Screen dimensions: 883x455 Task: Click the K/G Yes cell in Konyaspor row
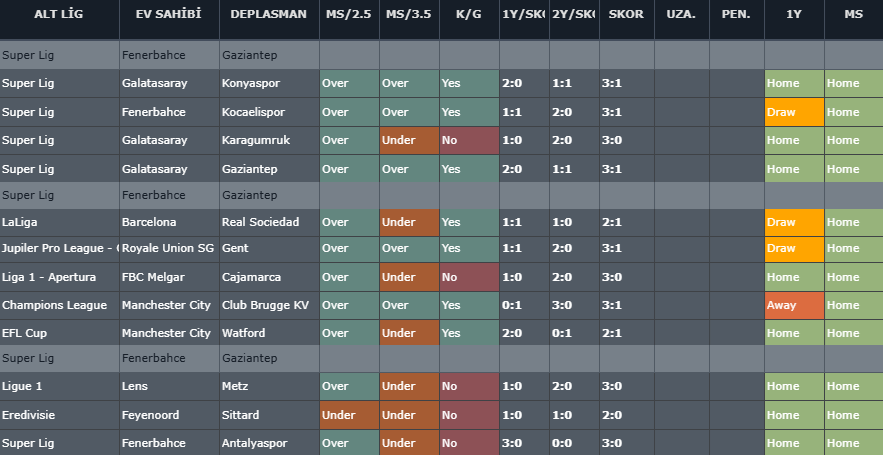pyautogui.click(x=469, y=83)
